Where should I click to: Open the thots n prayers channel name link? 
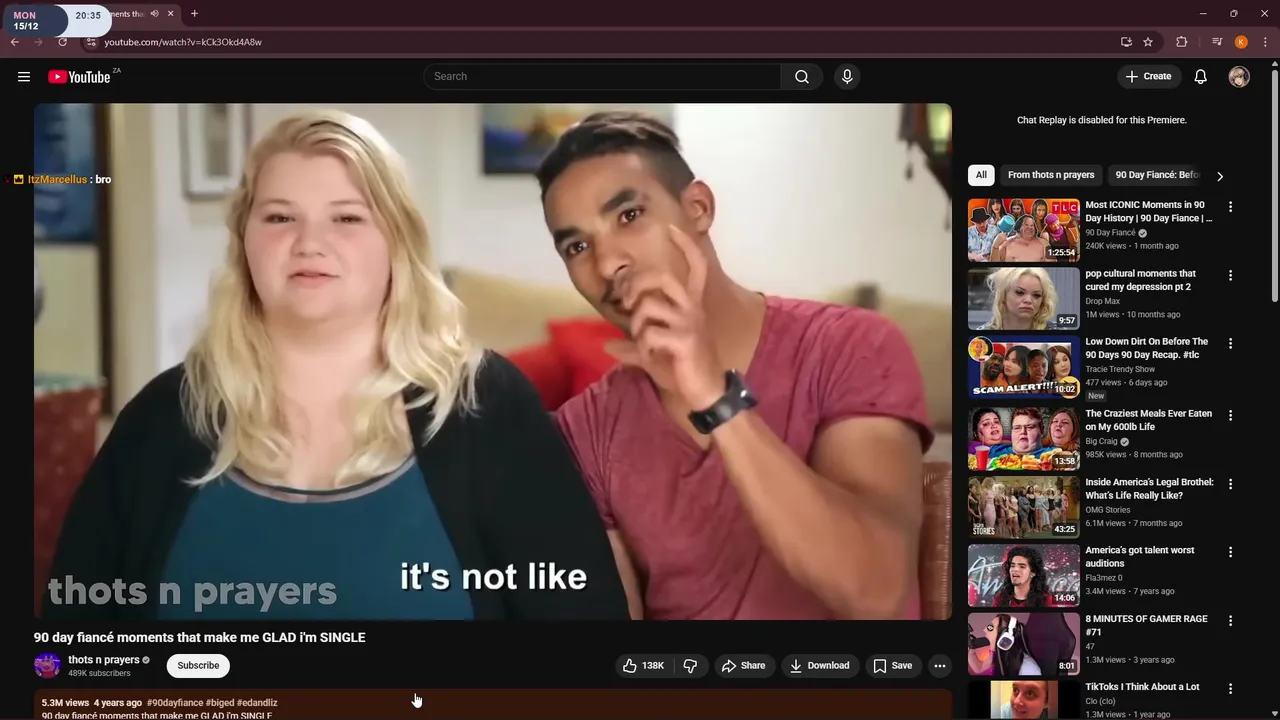104,660
